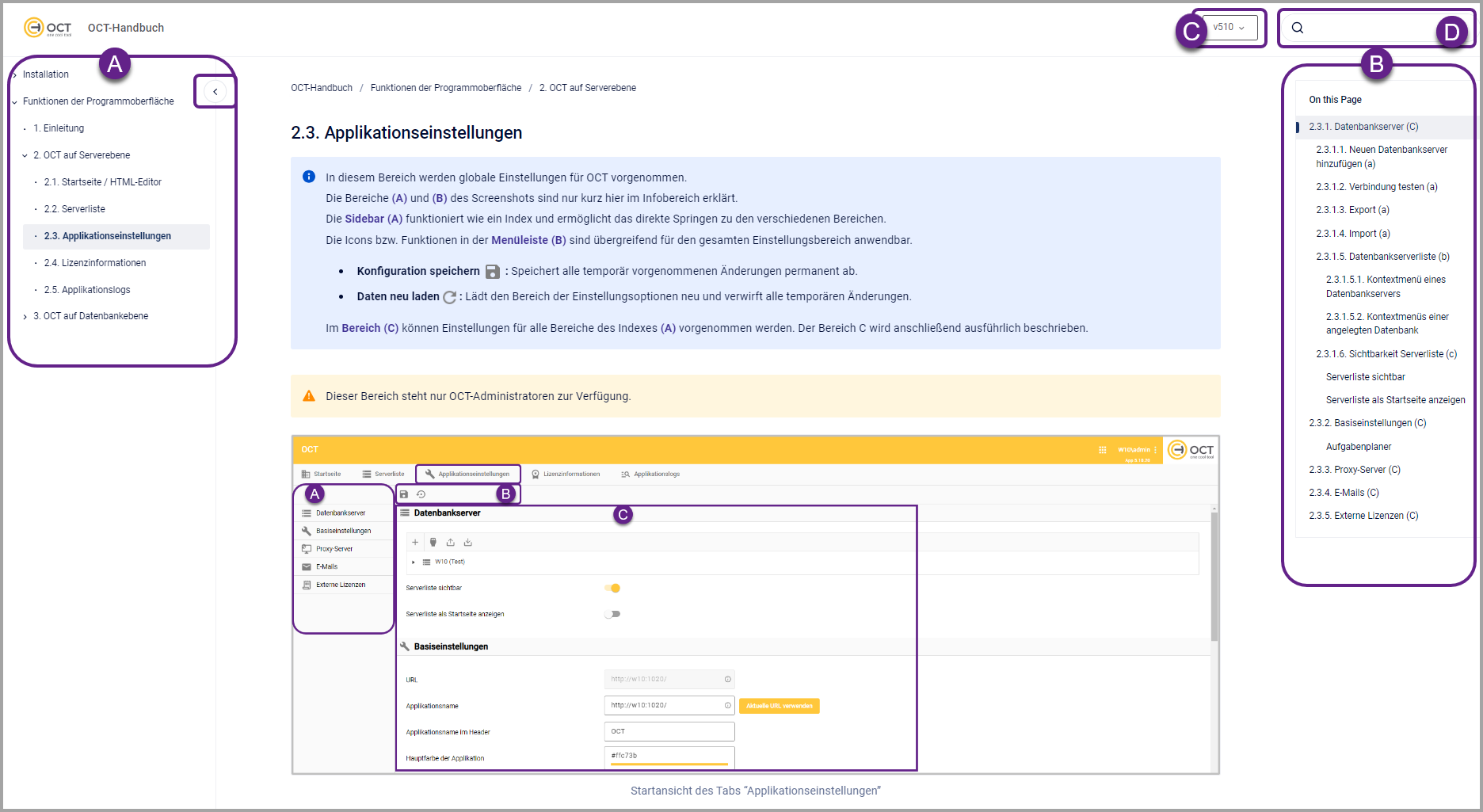Expand the Installation tree node
Viewport: 1483px width, 812px height.
pyautogui.click(x=14, y=75)
